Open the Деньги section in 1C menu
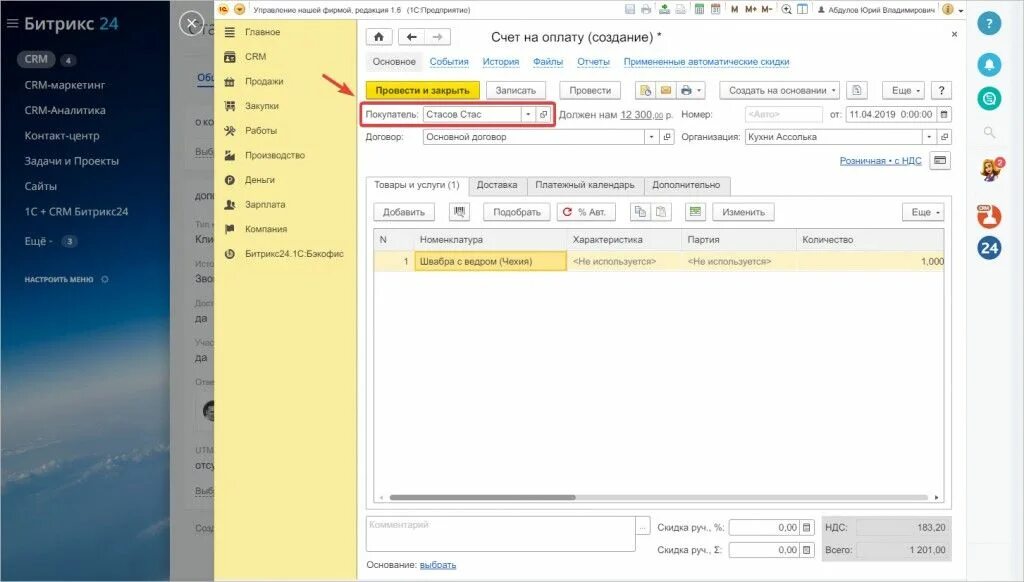Viewport: 1024px width, 582px height. pos(259,180)
